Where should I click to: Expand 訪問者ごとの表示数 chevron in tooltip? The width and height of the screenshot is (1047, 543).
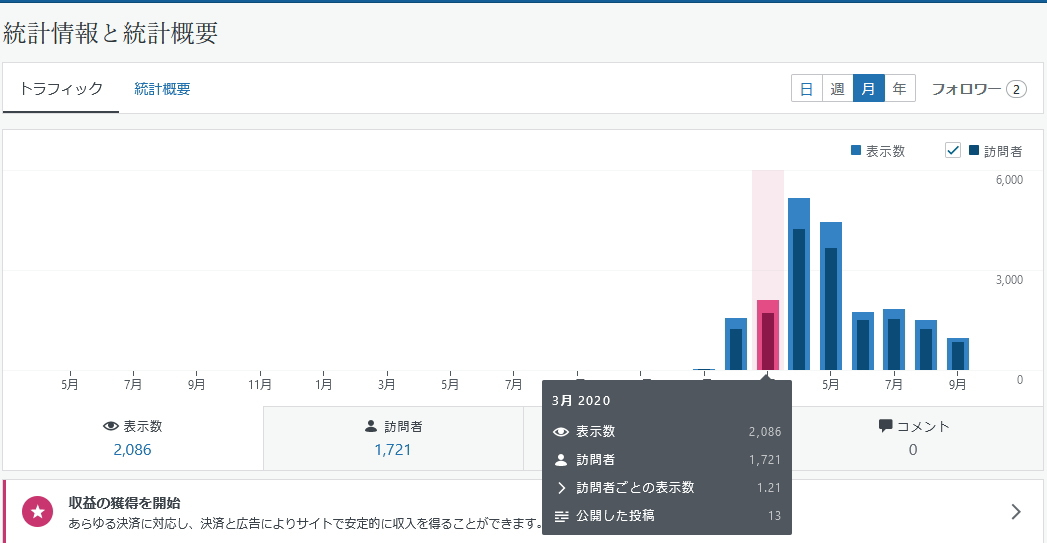[561, 488]
